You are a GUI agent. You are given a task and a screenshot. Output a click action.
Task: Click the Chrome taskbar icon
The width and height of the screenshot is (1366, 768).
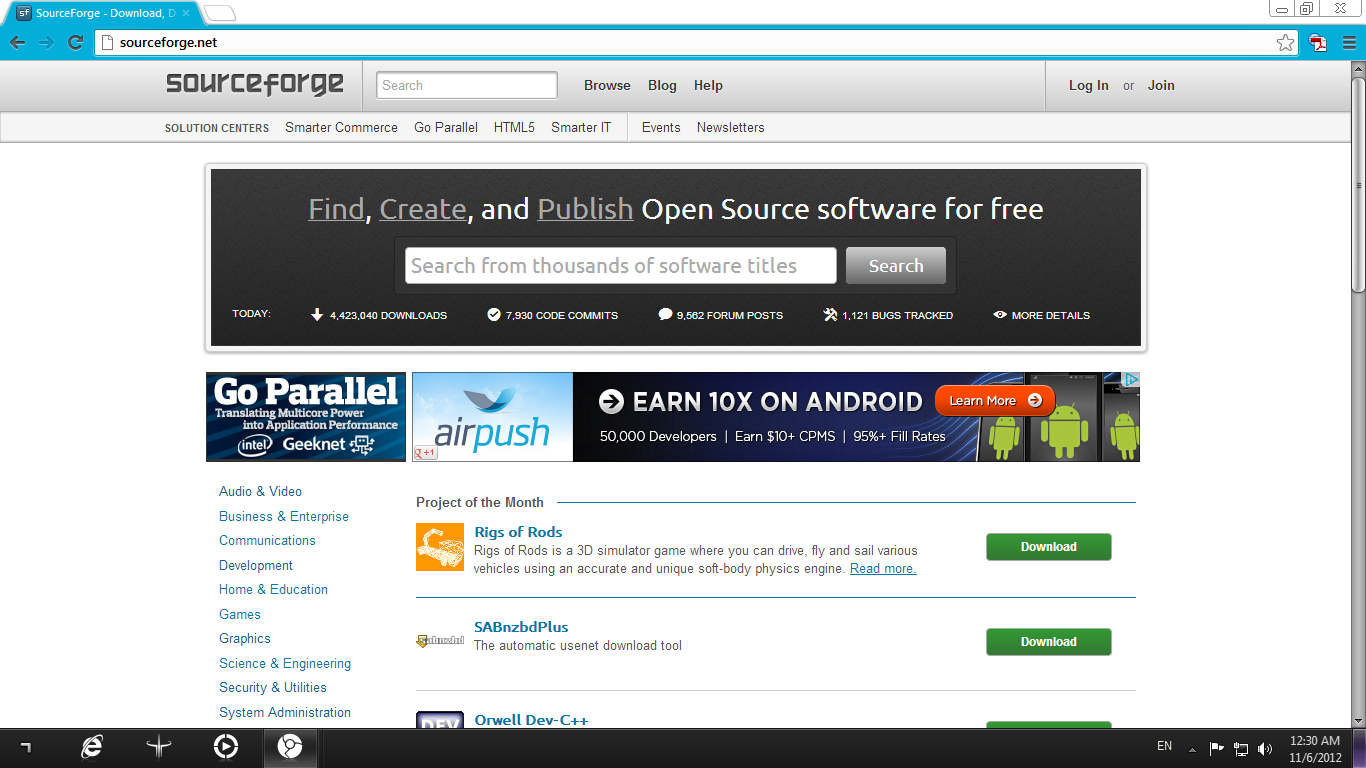290,747
